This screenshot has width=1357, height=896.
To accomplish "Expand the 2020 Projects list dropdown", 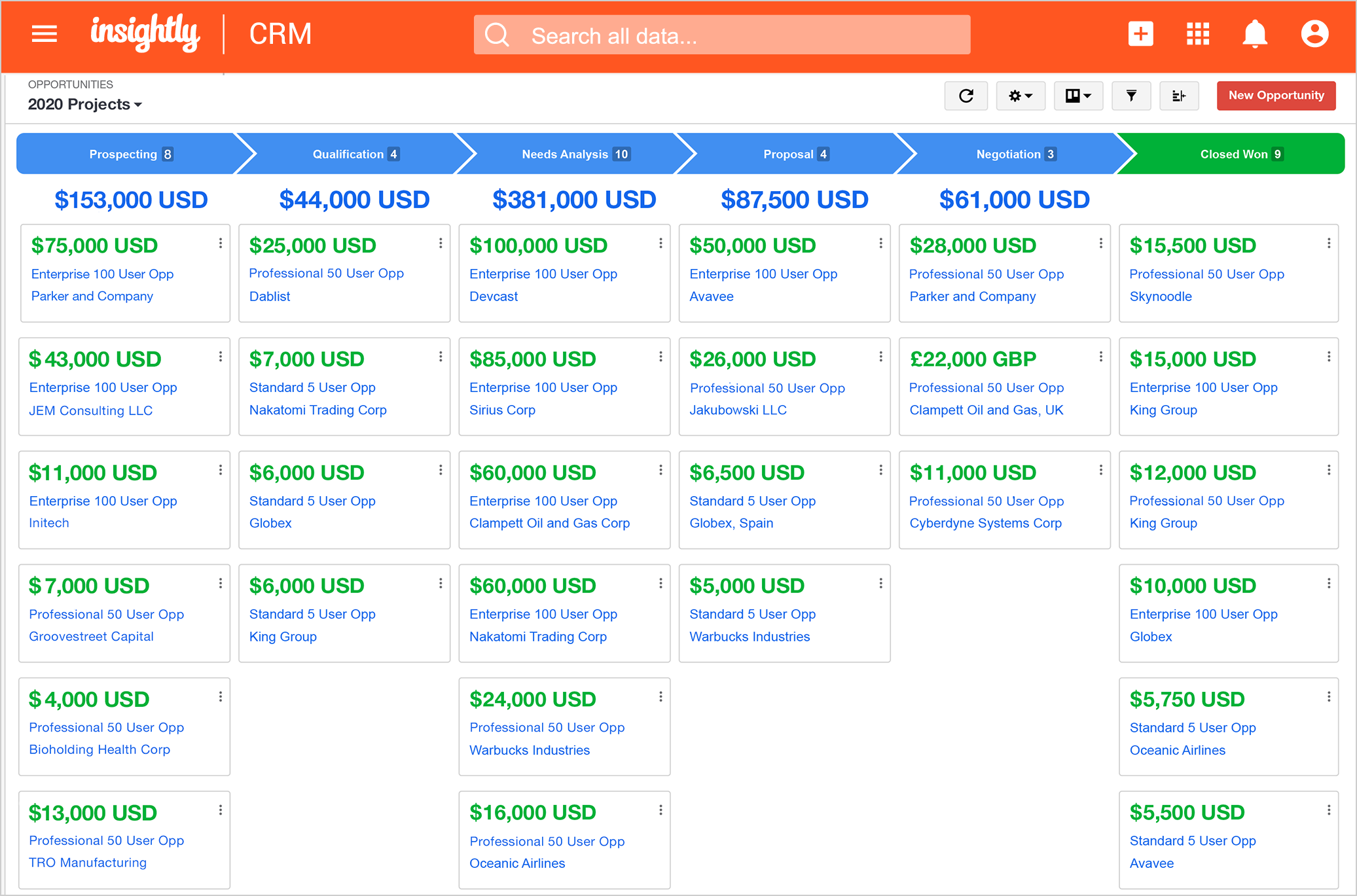I will [84, 104].
